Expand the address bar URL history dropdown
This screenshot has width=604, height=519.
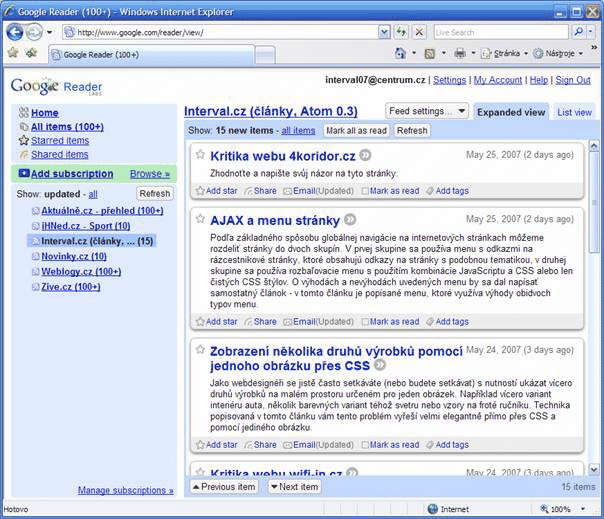click(384, 32)
